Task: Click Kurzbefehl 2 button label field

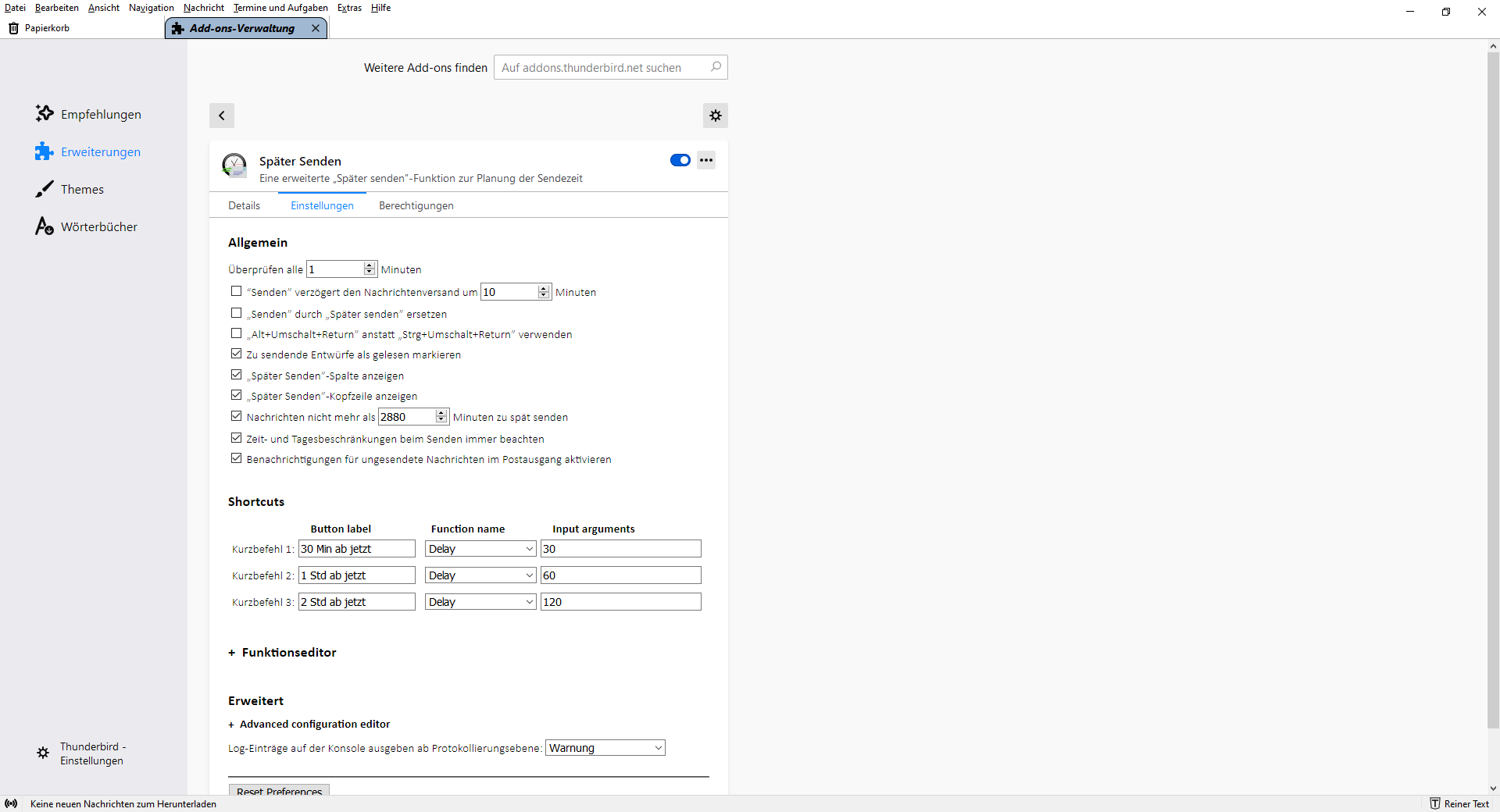Action: tap(357, 575)
